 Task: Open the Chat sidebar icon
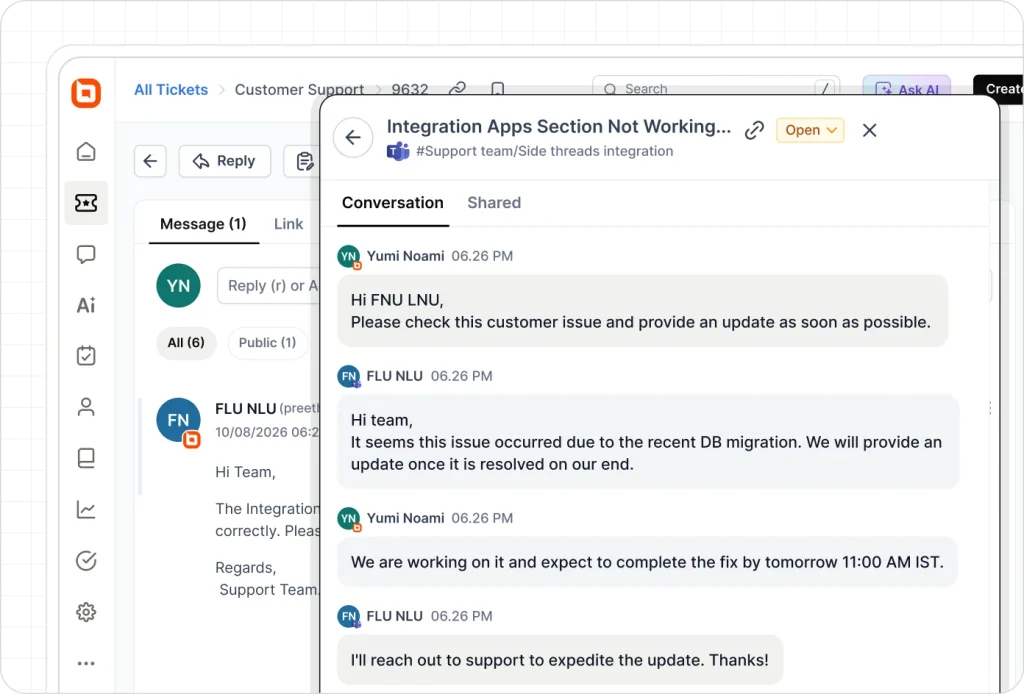86,254
